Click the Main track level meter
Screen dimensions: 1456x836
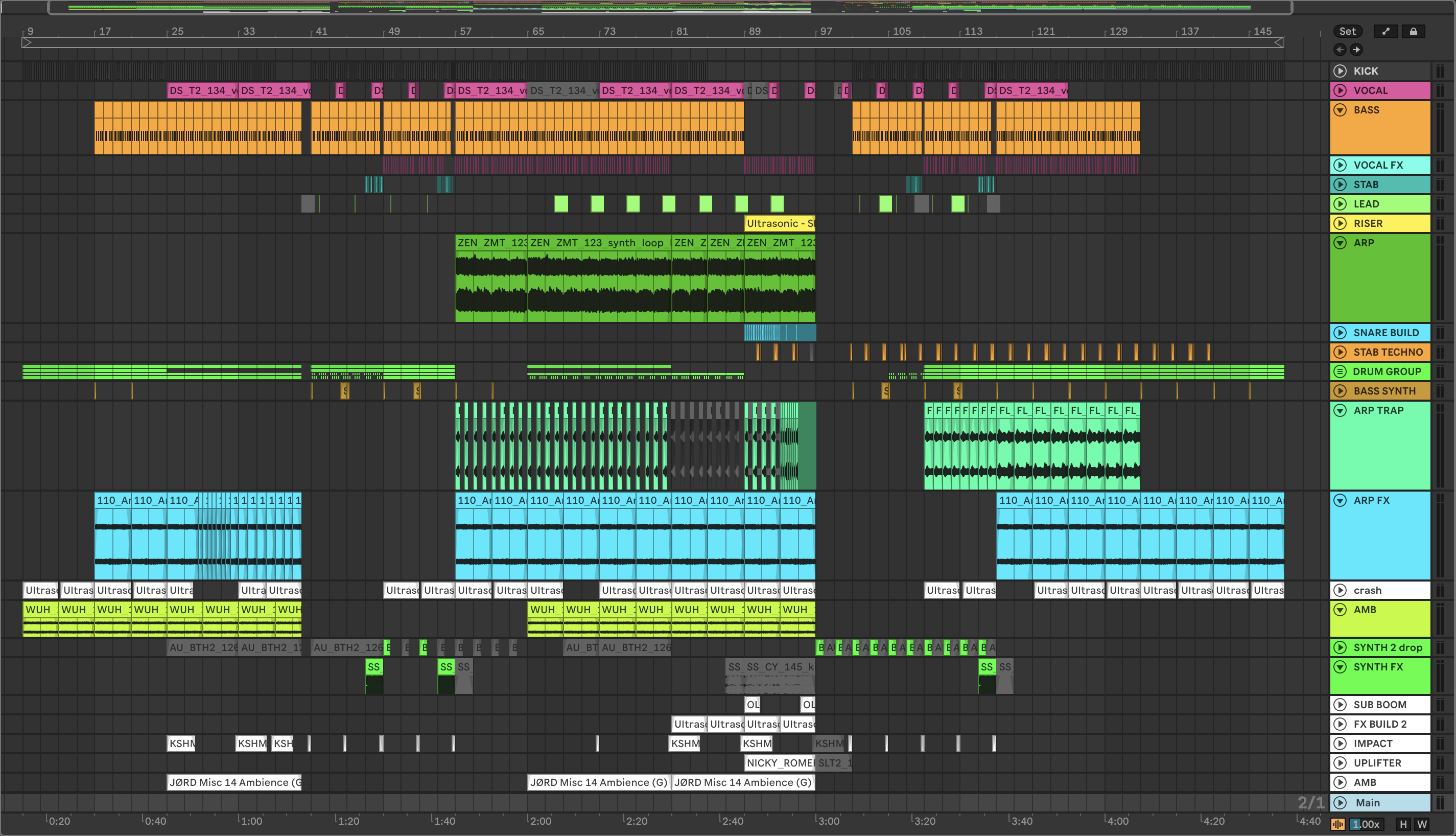click(1439, 803)
